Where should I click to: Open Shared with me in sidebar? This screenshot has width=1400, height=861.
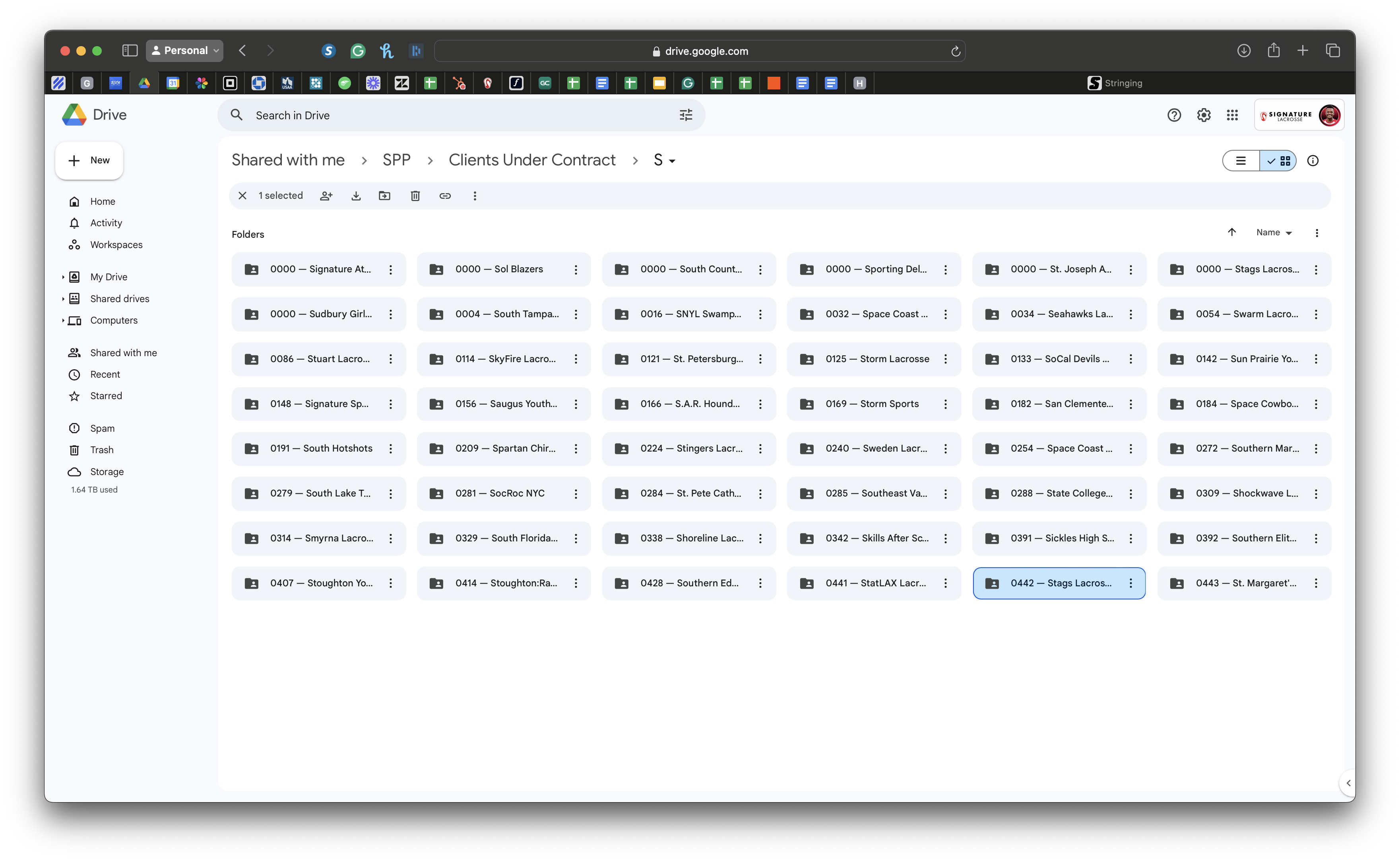(x=123, y=353)
